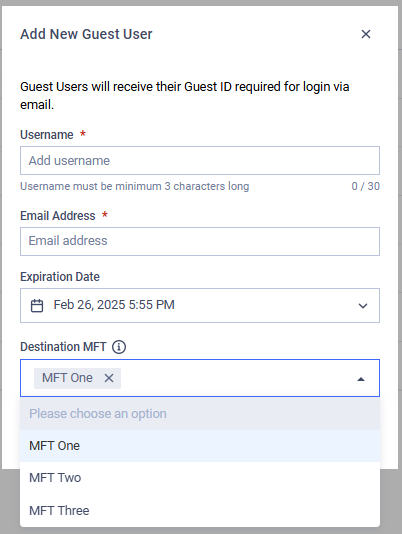
Task: Click the Email Address field label
Action: 58,216
